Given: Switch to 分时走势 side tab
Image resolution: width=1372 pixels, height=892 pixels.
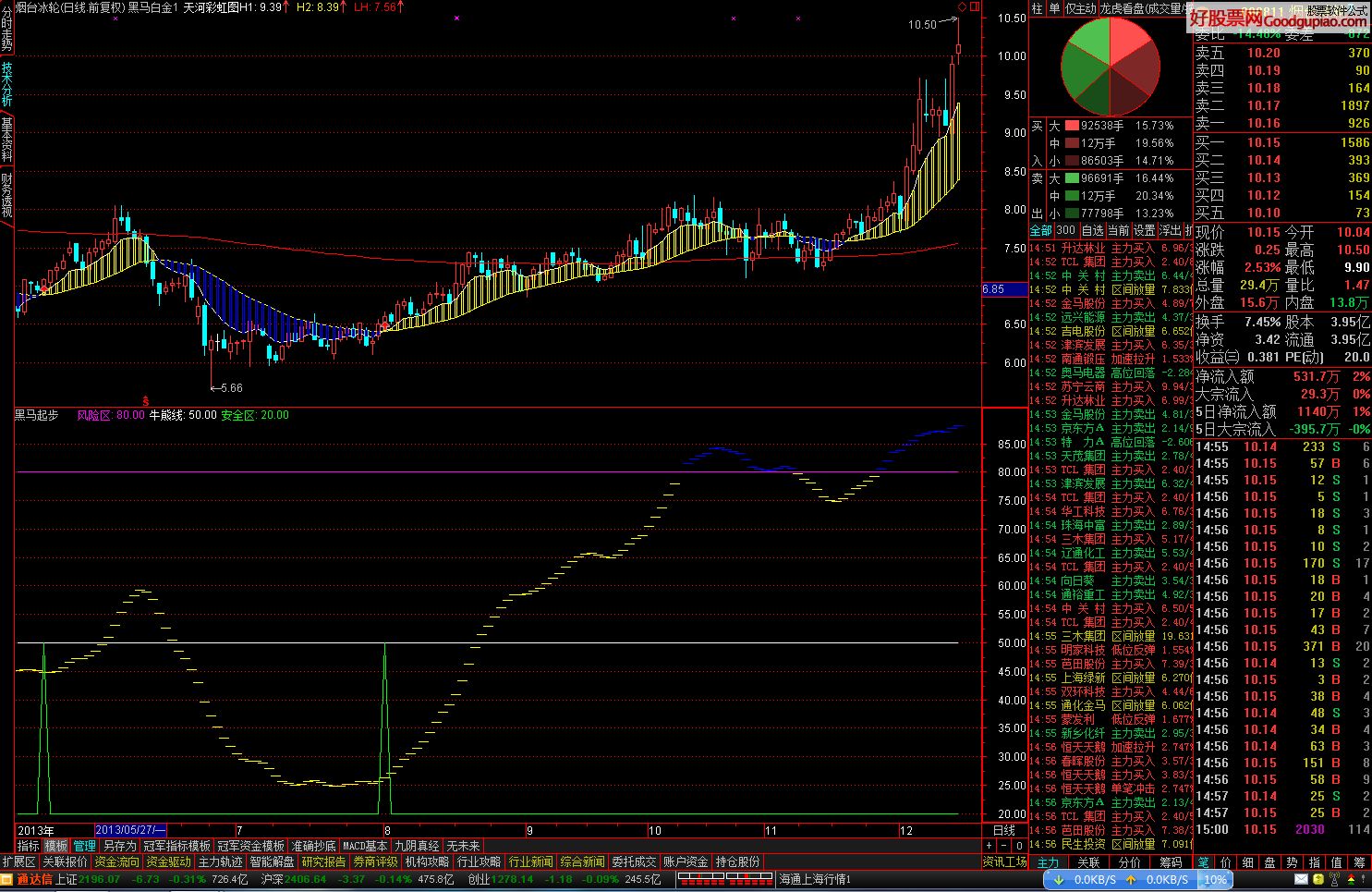Looking at the screenshot, I should [x=6, y=31].
